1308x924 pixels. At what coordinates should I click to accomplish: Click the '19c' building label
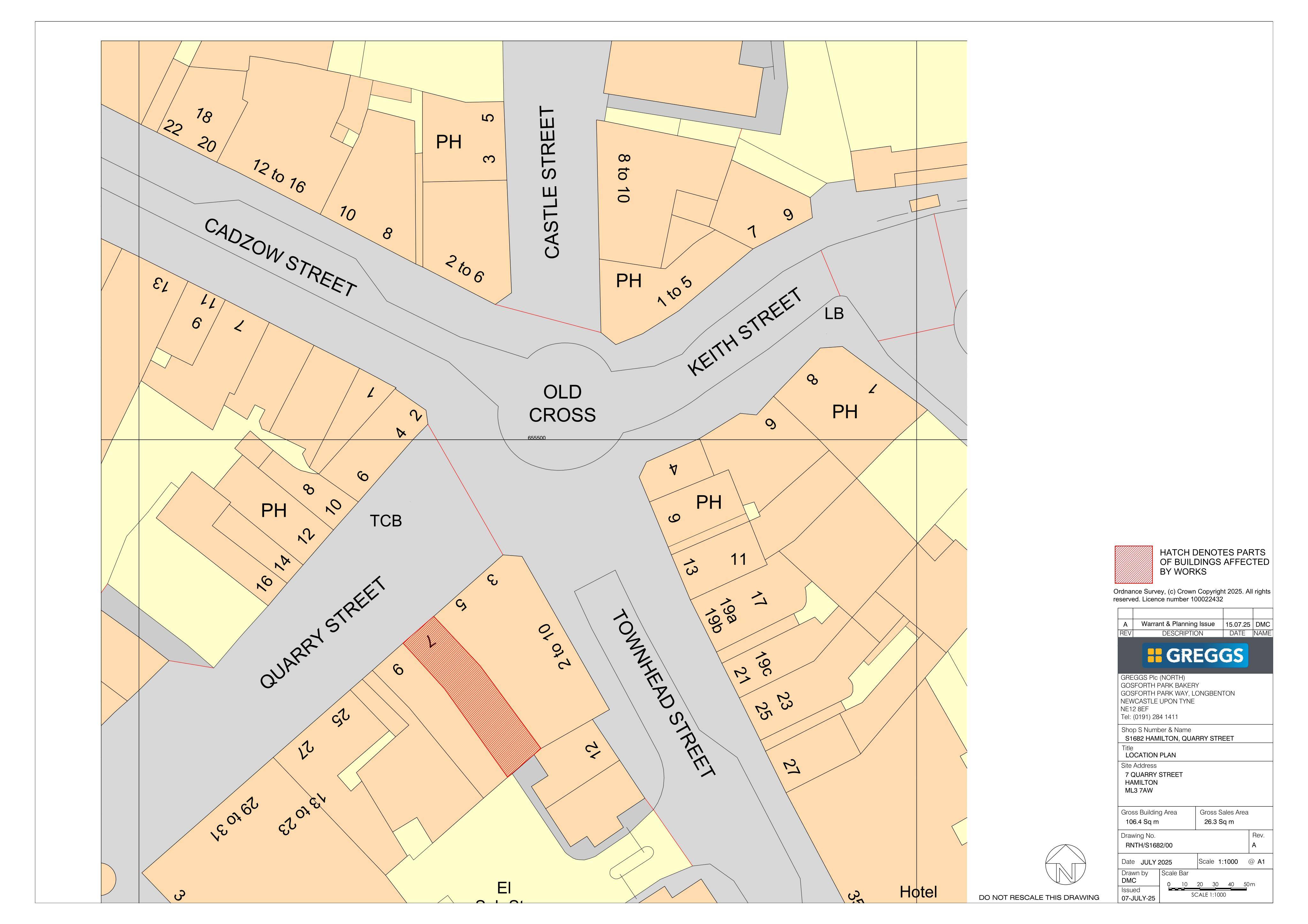763,664
